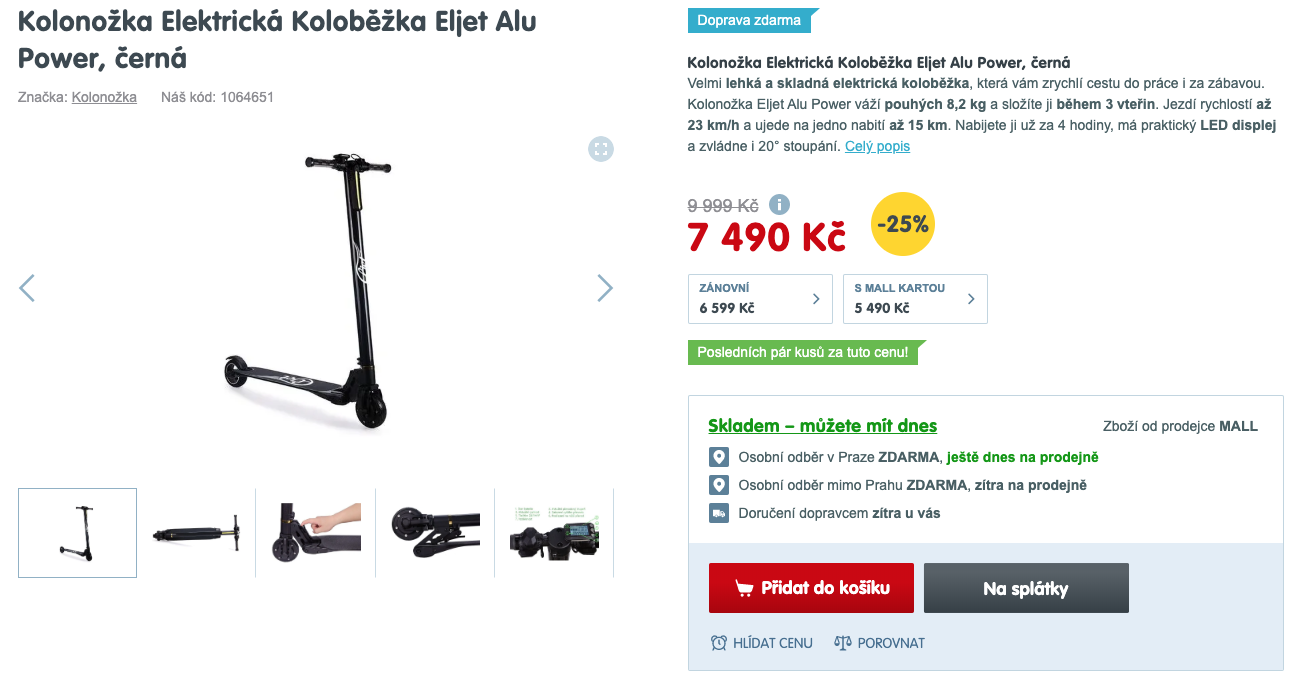The image size is (1291, 676).
Task: Select the thumbnail showing hand folding scooter
Action: 316,533
